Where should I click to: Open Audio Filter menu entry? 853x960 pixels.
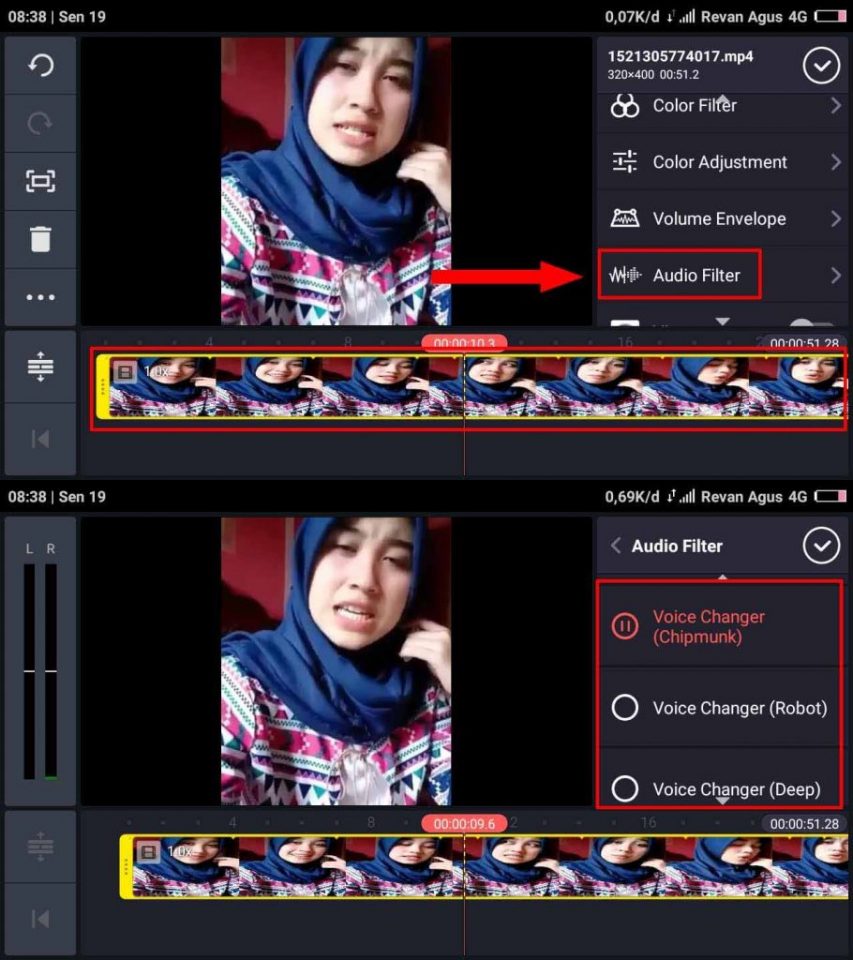(x=725, y=276)
